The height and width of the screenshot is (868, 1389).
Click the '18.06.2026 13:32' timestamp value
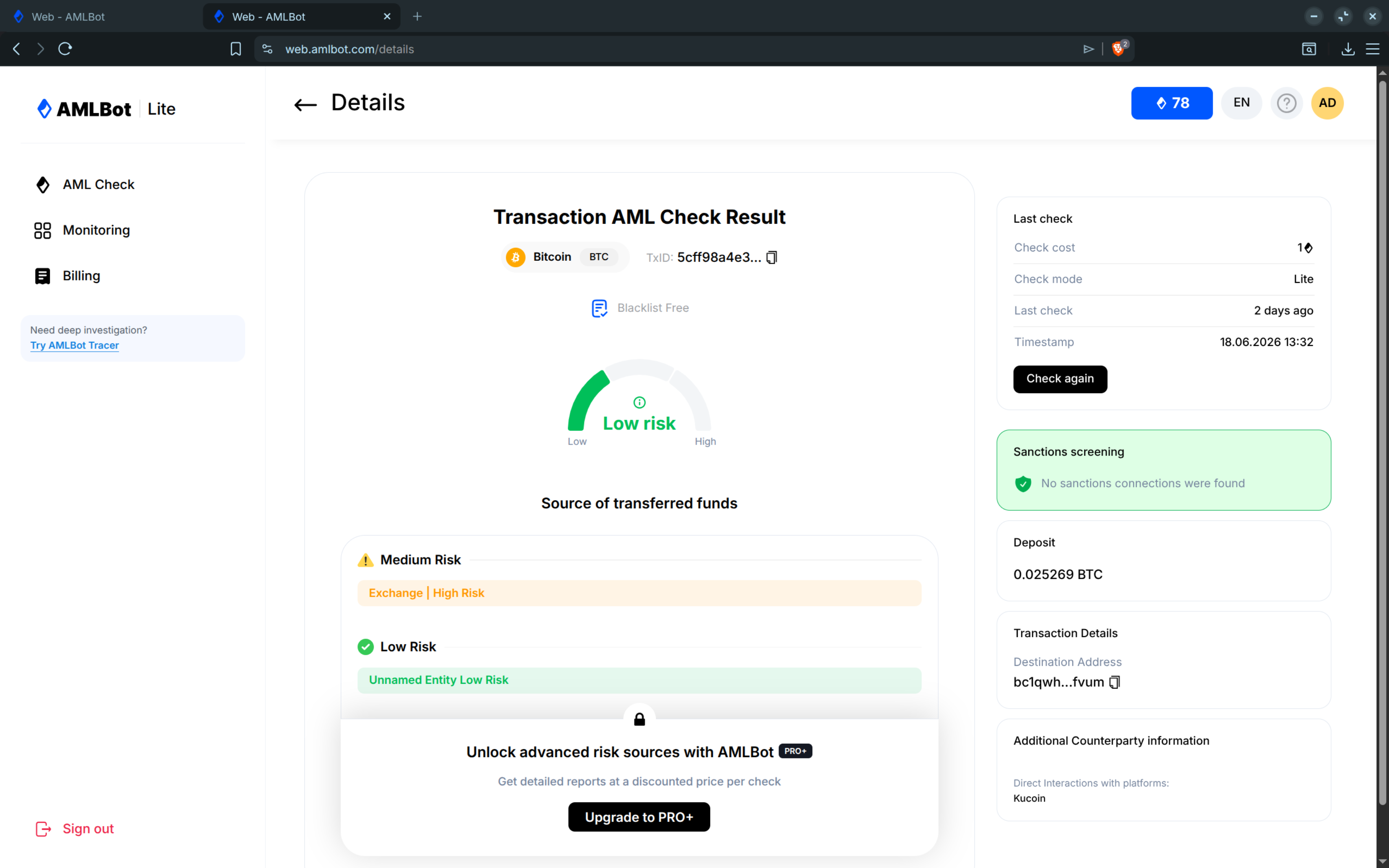(x=1266, y=342)
